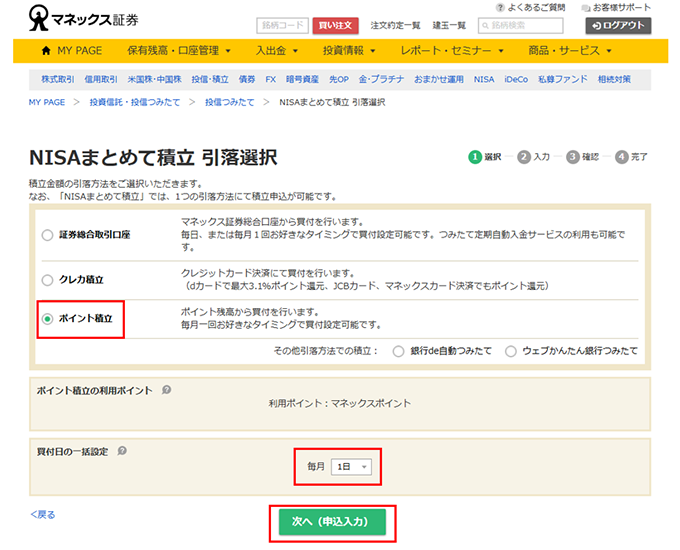Expand the 入出金 menu
The width and height of the screenshot is (680, 550).
click(277, 51)
